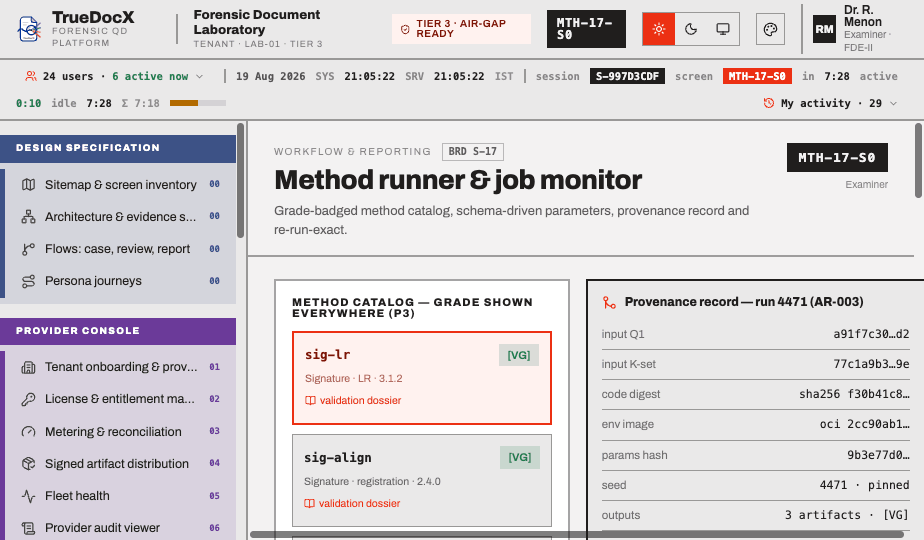Image resolution: width=924 pixels, height=540 pixels.
Task: Click the params hash 9b3e77d0 value
Action: [x=878, y=455]
